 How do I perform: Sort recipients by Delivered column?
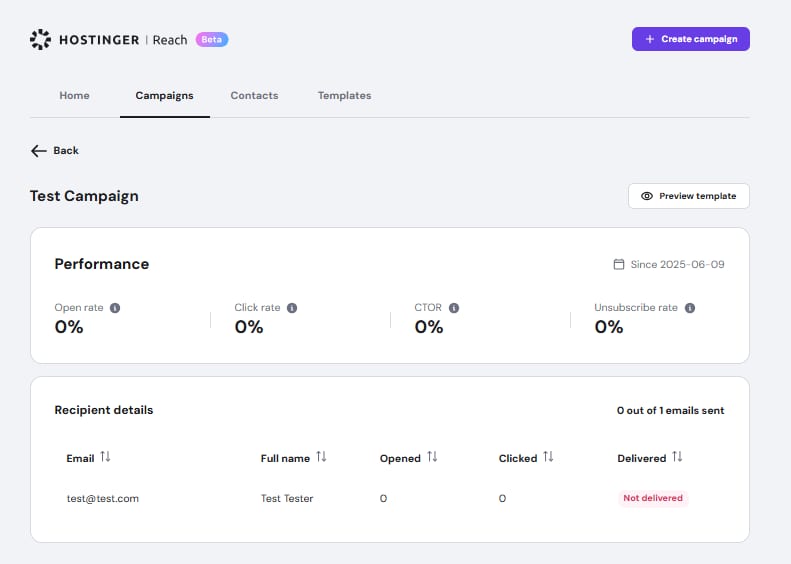tap(677, 457)
